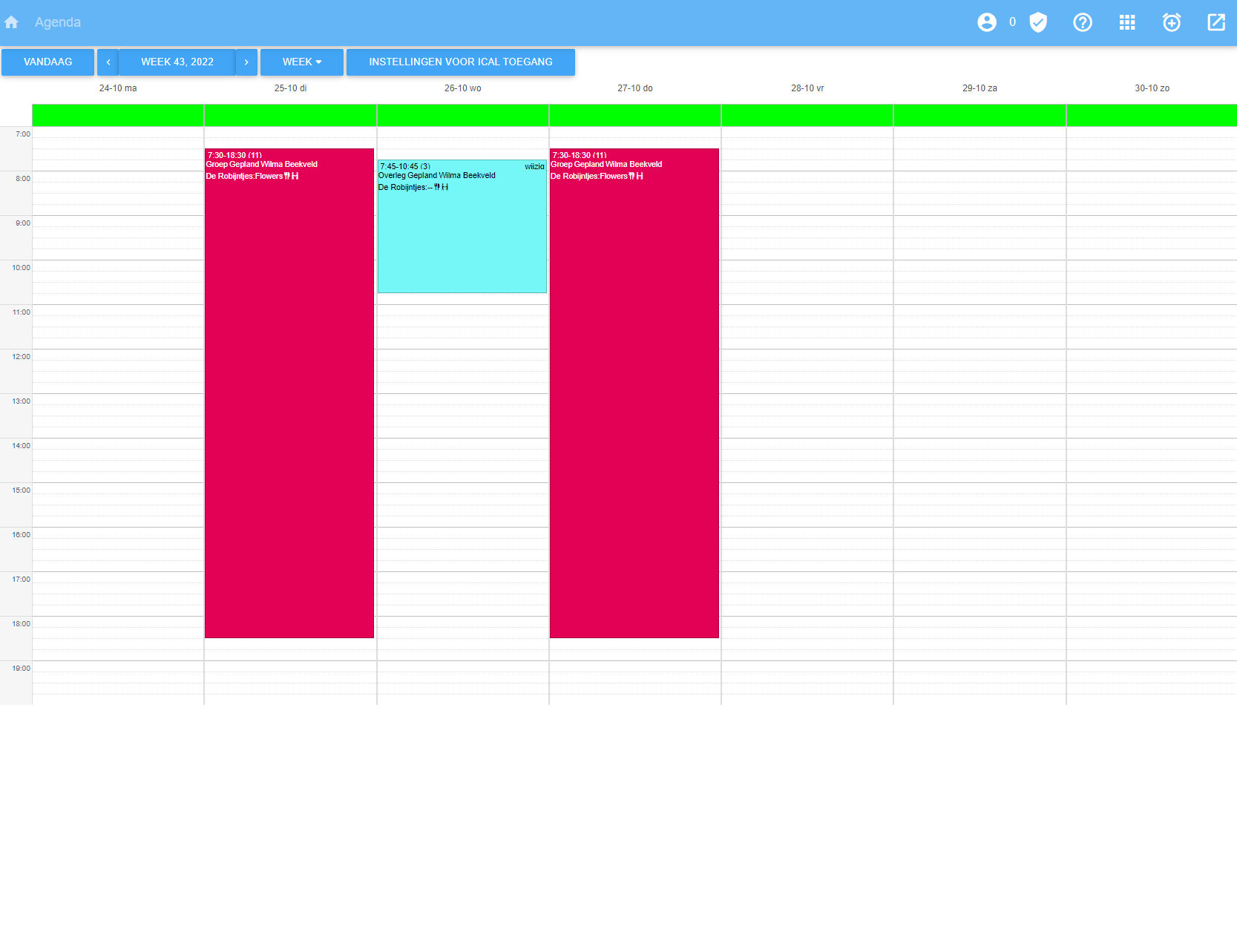Click green all-day bar for Saturday 29-10
Image resolution: width=1237 pixels, height=952 pixels.
pyautogui.click(x=980, y=115)
